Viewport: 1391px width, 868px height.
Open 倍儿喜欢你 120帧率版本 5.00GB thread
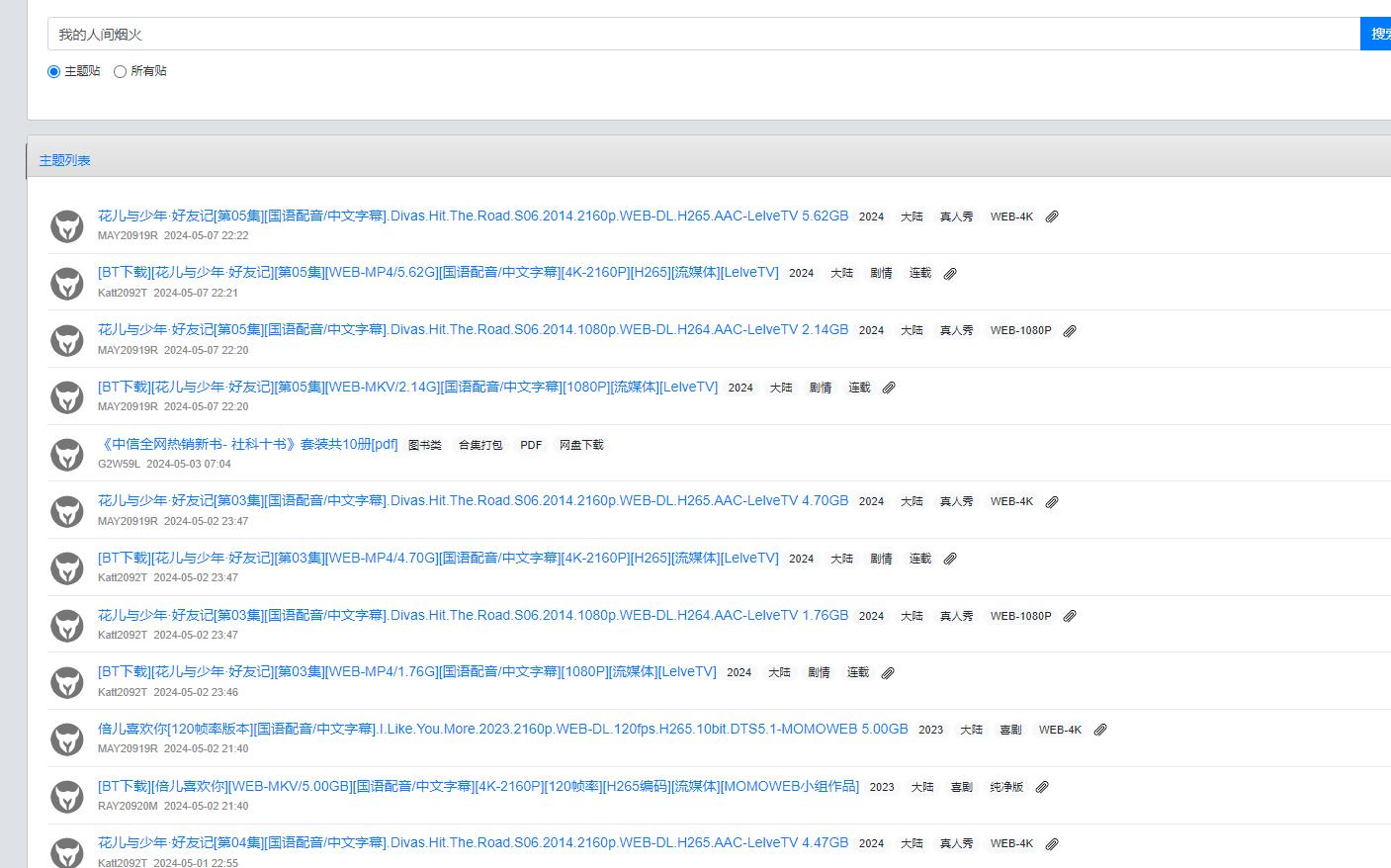click(x=502, y=729)
